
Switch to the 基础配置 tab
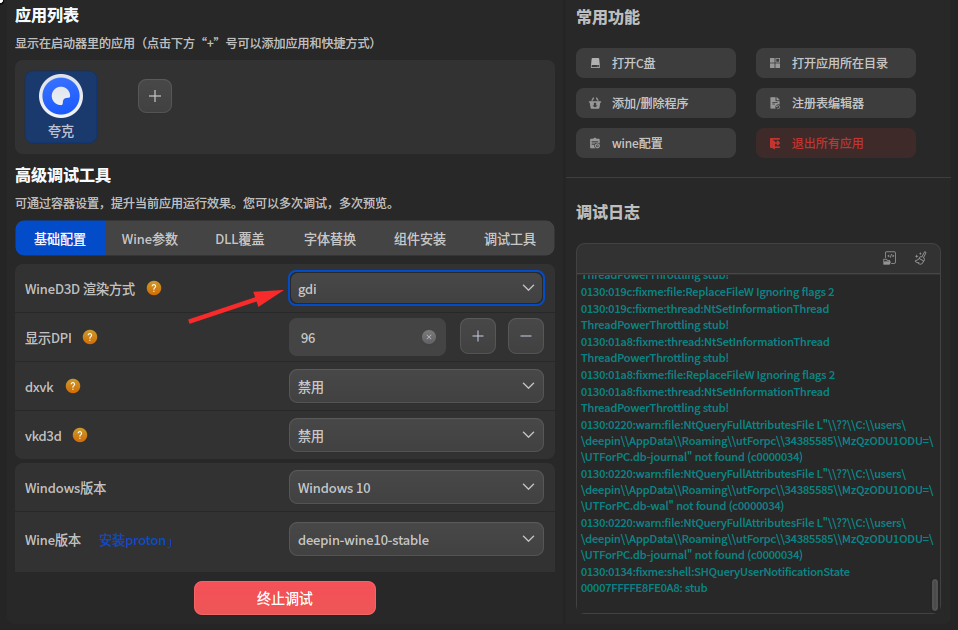click(x=60, y=238)
